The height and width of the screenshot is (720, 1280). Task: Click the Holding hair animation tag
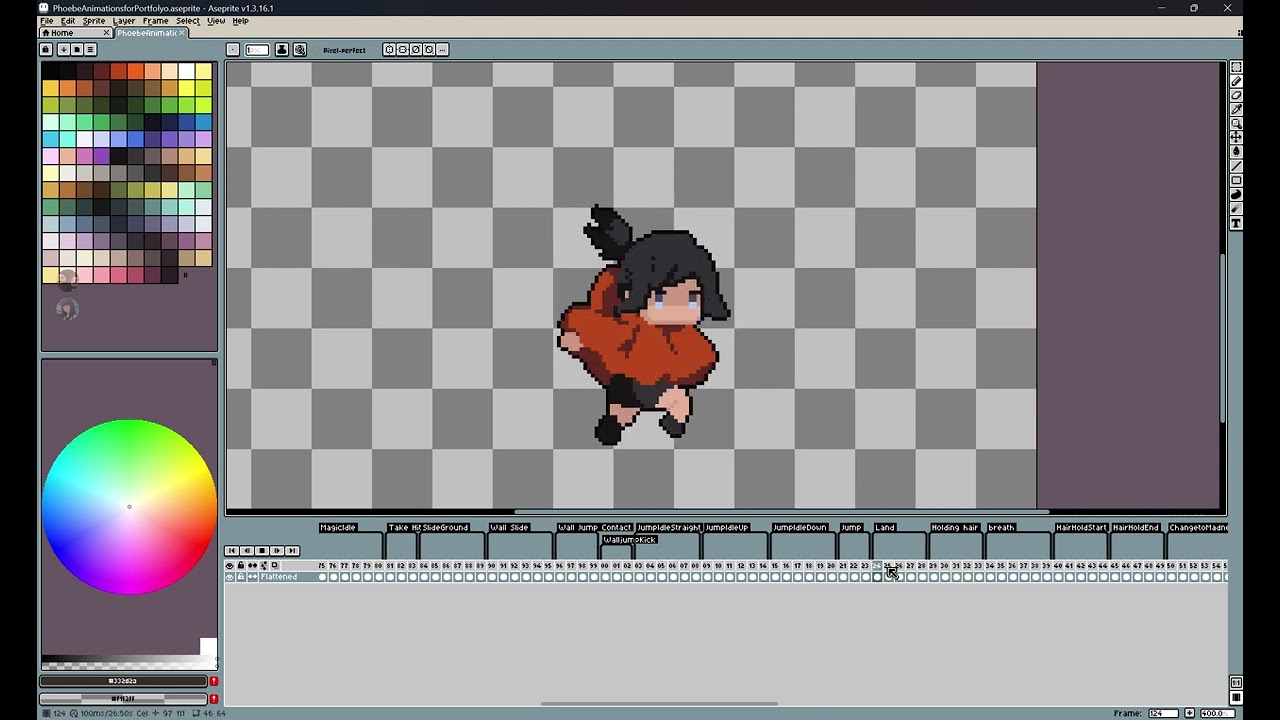955,528
